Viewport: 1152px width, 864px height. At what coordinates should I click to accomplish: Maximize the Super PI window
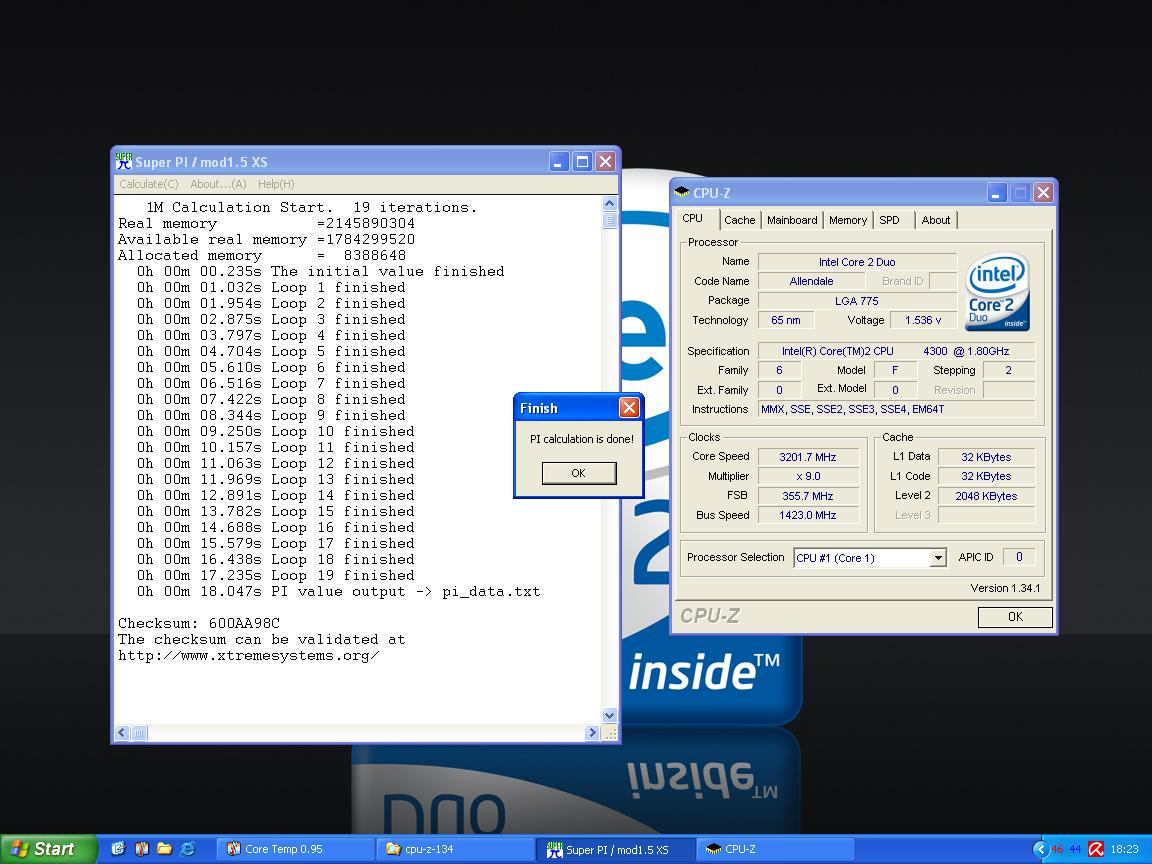coord(582,162)
